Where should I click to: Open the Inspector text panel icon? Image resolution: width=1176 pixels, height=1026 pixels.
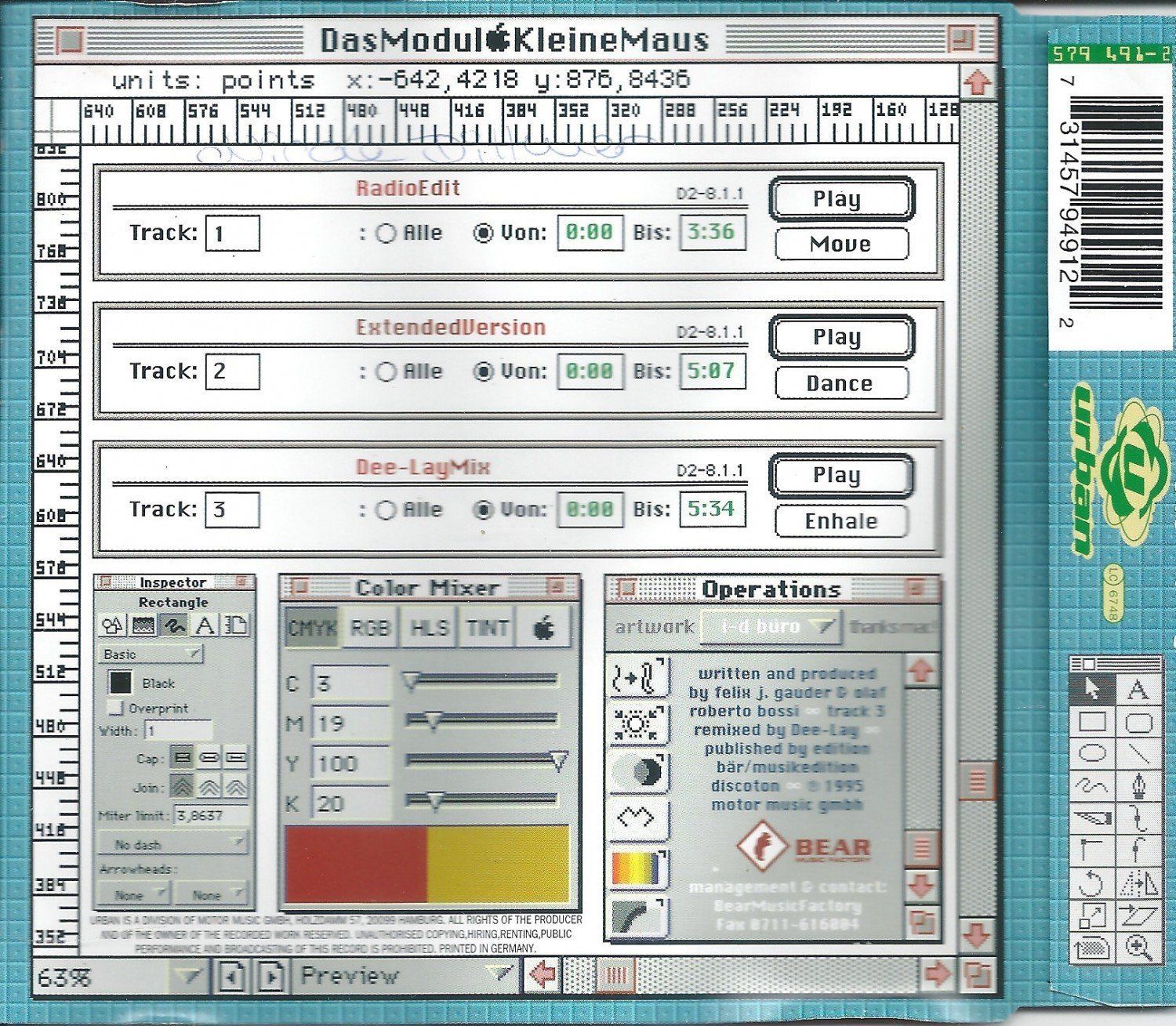click(205, 625)
